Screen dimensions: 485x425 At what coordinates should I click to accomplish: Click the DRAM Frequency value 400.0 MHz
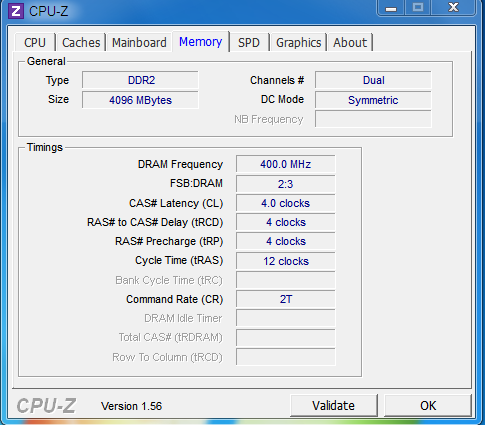click(286, 164)
